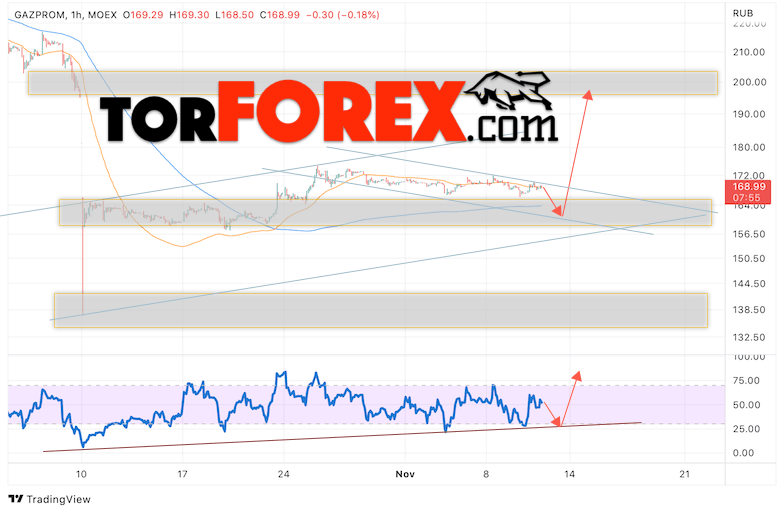Screen dimensions: 784x513
Task: Click the date axis label 14
Action: click(570, 474)
